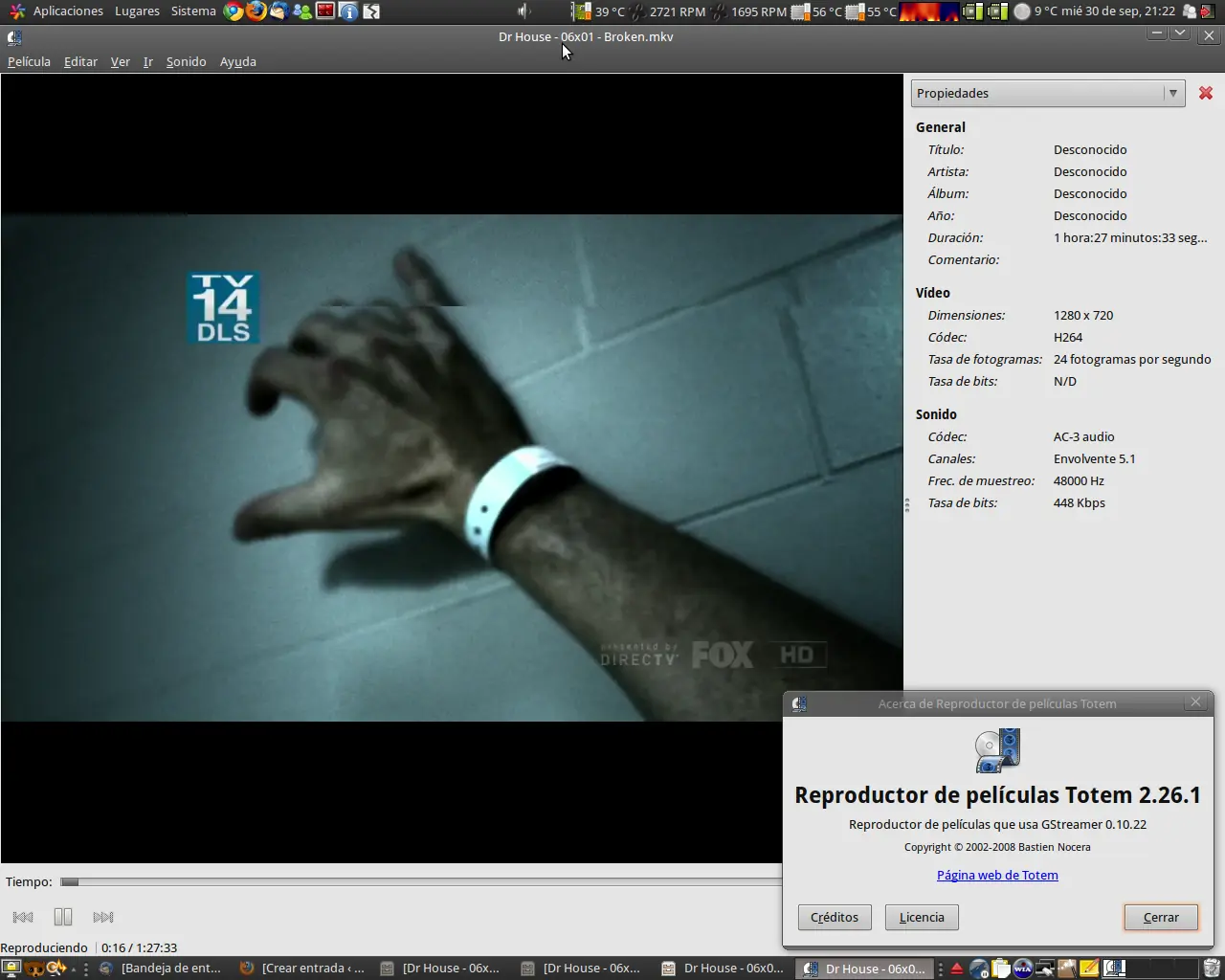Image resolution: width=1225 pixels, height=980 pixels.
Task: Open the Ir menu
Action: click(148, 61)
